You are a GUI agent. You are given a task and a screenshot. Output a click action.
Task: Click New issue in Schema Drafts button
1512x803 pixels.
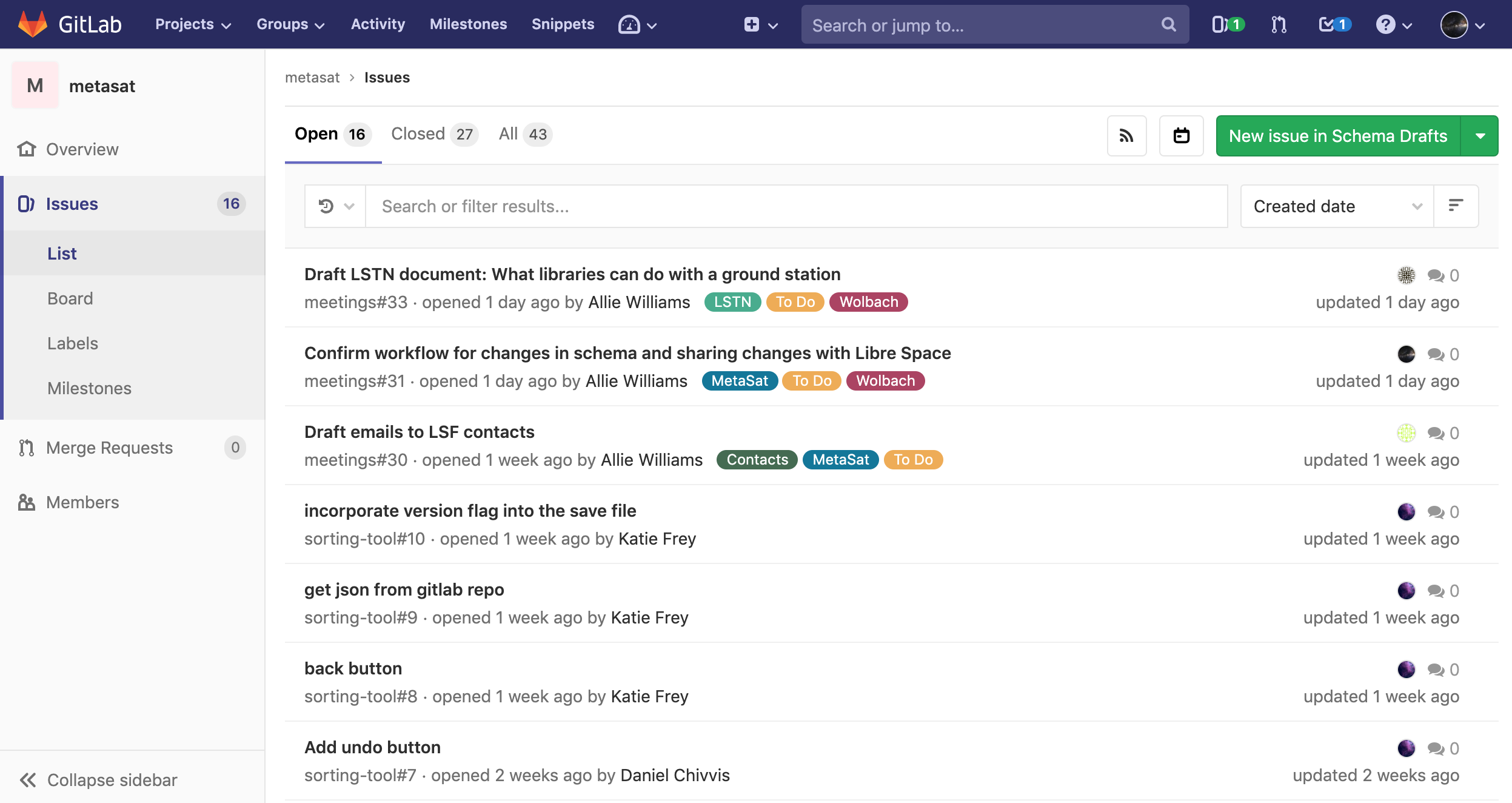coord(1337,136)
